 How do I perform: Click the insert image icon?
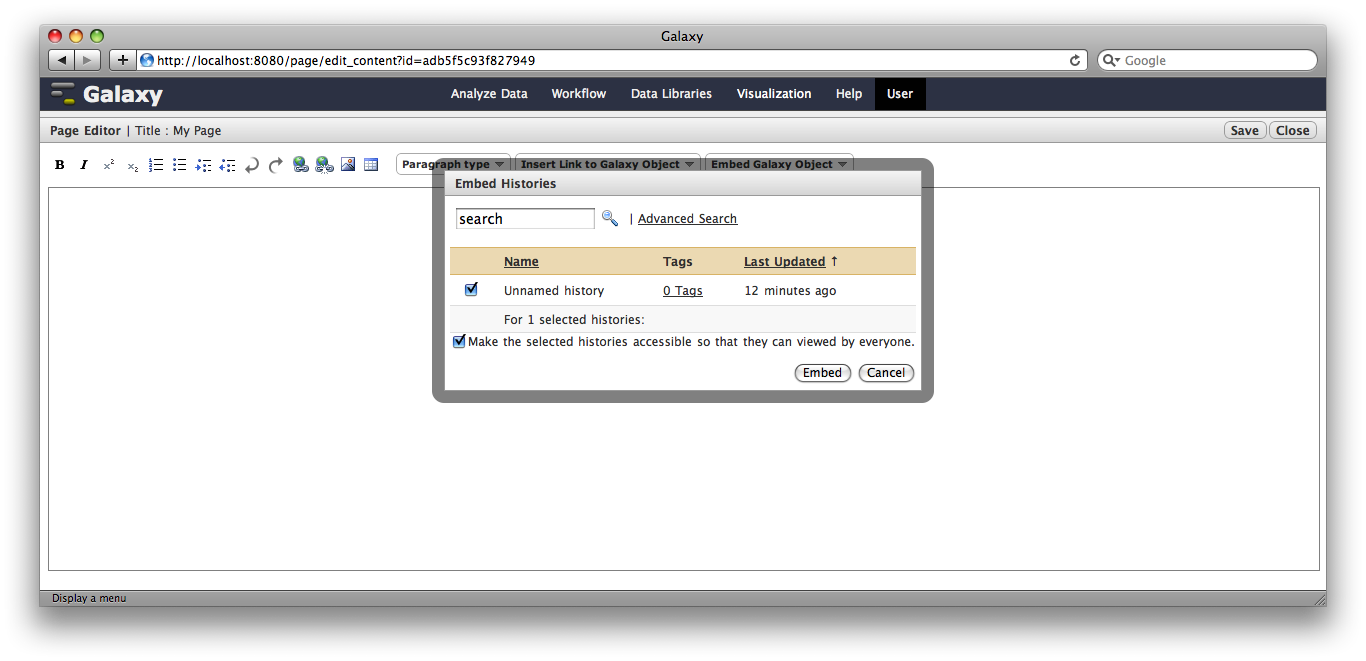point(348,165)
